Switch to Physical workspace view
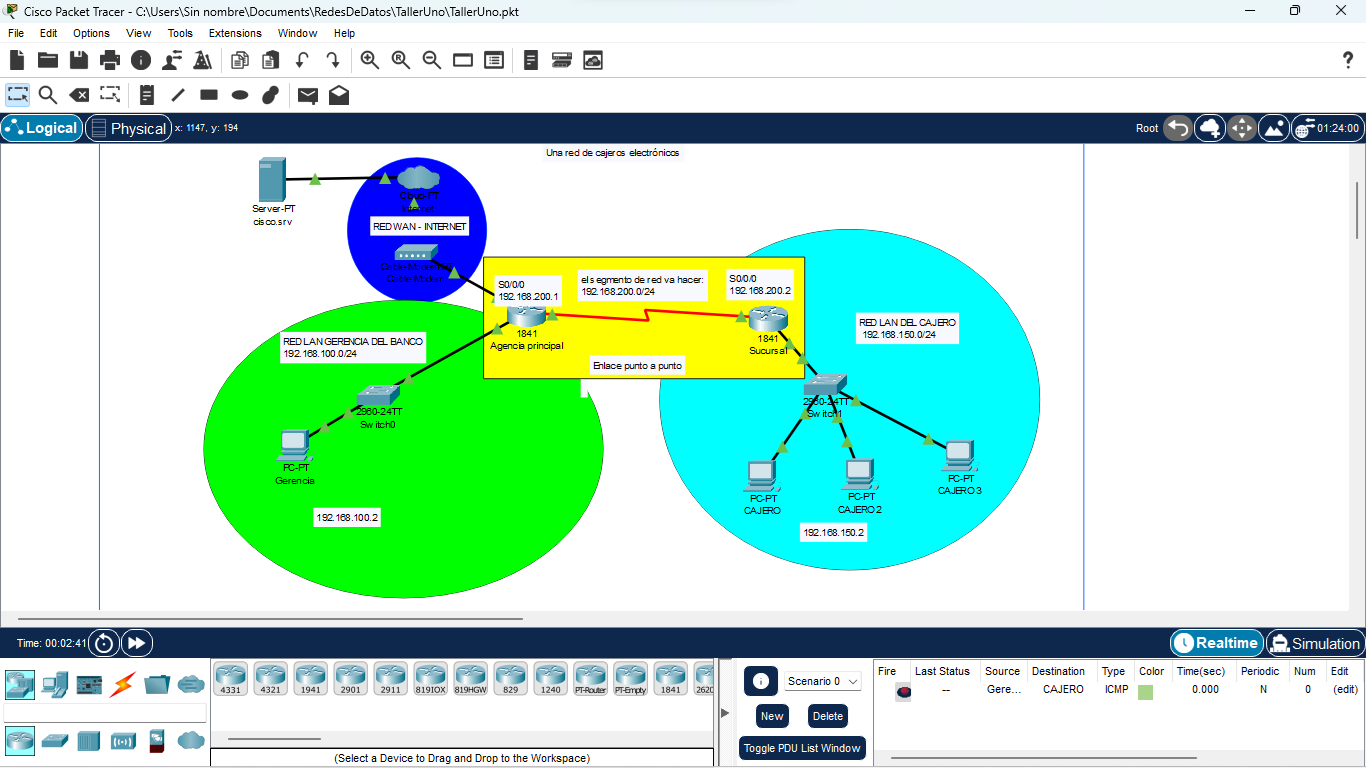The width and height of the screenshot is (1366, 768). [x=127, y=128]
